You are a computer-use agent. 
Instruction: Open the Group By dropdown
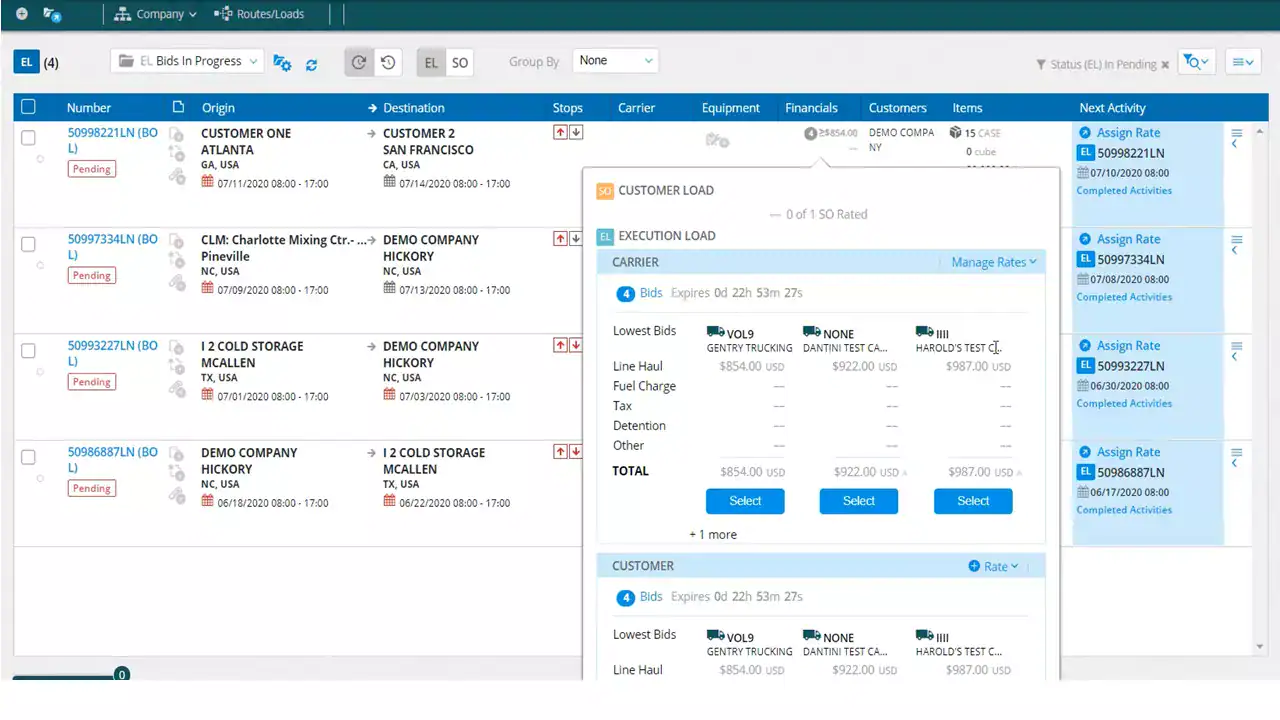[x=615, y=61]
